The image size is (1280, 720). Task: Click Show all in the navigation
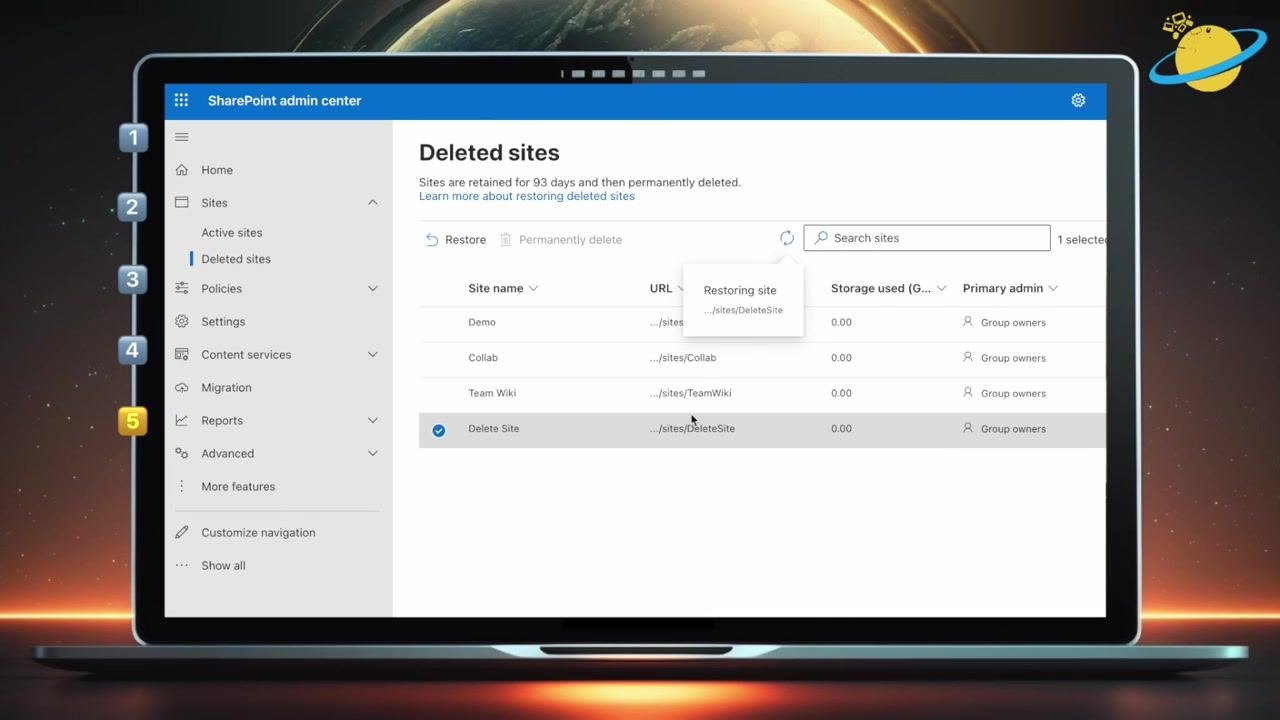point(223,566)
